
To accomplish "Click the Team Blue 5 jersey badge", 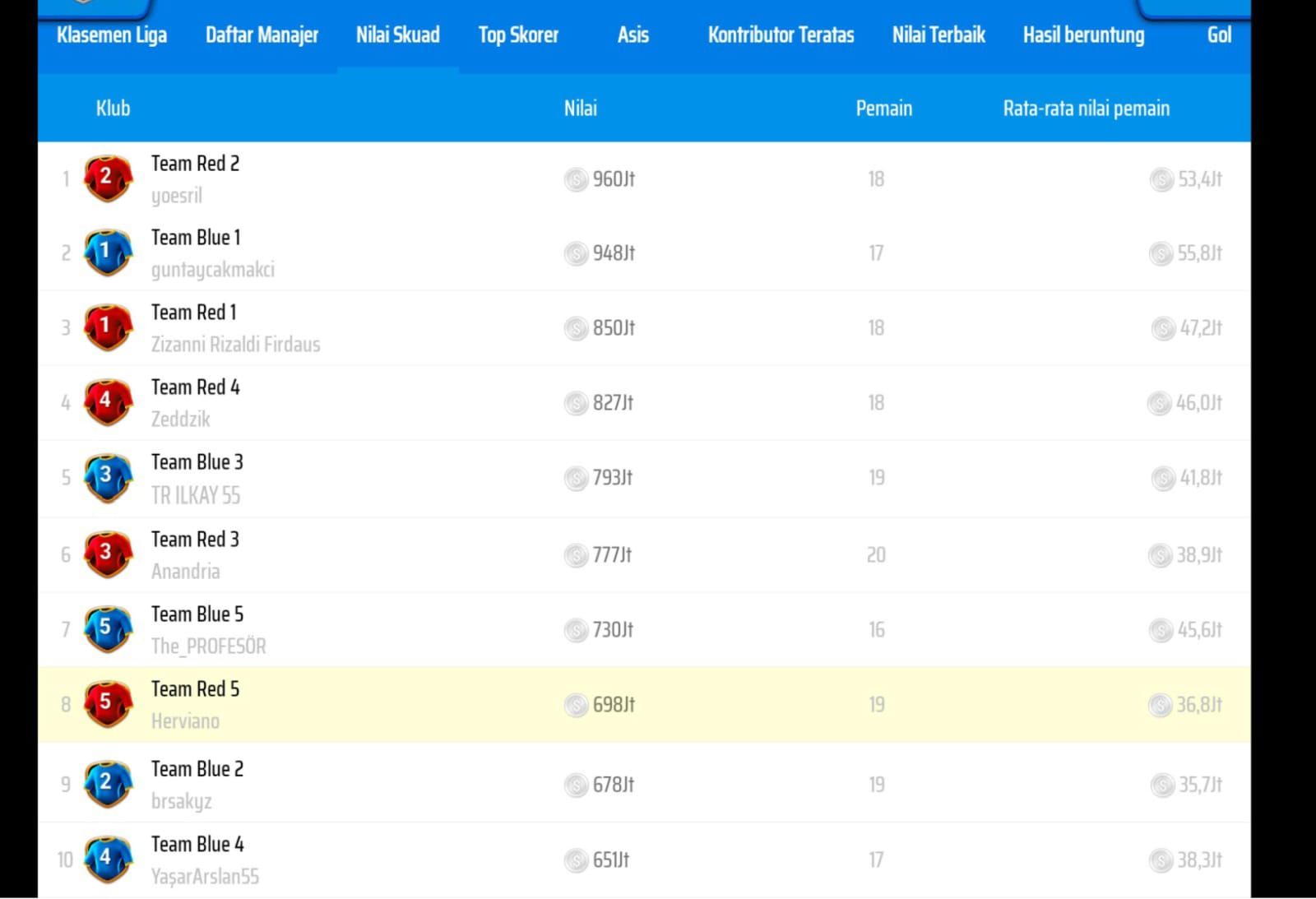I will click(108, 629).
